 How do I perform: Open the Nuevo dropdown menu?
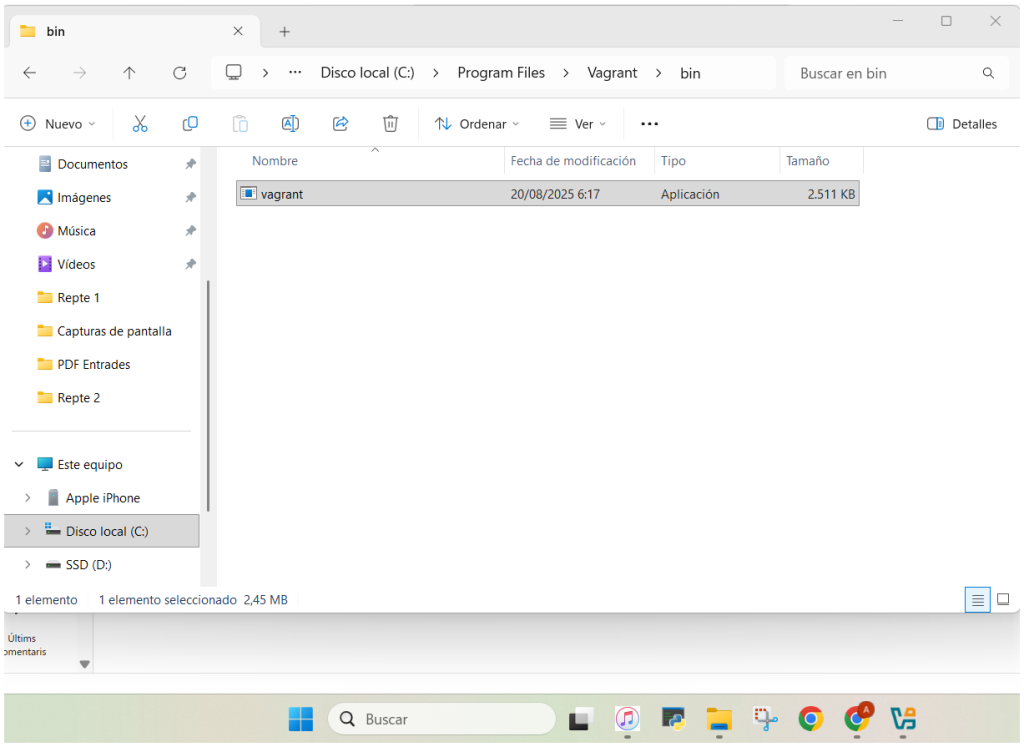58,124
